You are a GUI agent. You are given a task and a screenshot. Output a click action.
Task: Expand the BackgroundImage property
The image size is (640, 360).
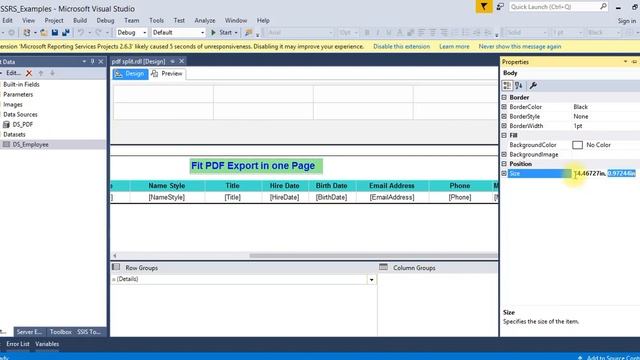click(504, 154)
